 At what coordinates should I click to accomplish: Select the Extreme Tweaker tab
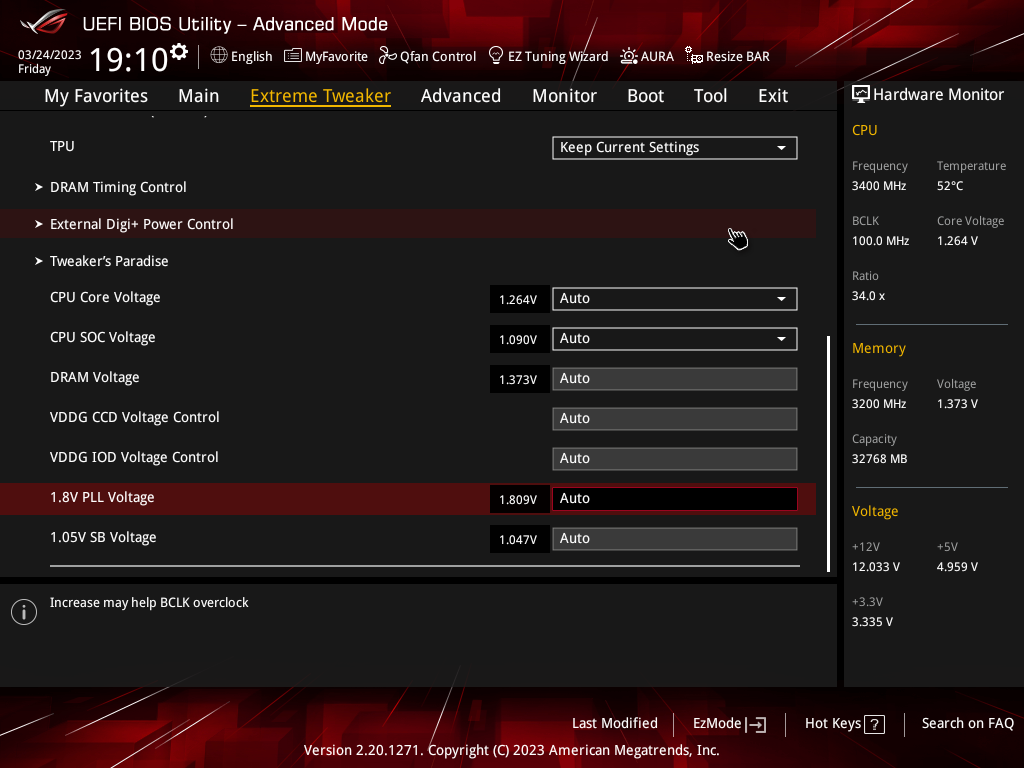(x=321, y=96)
